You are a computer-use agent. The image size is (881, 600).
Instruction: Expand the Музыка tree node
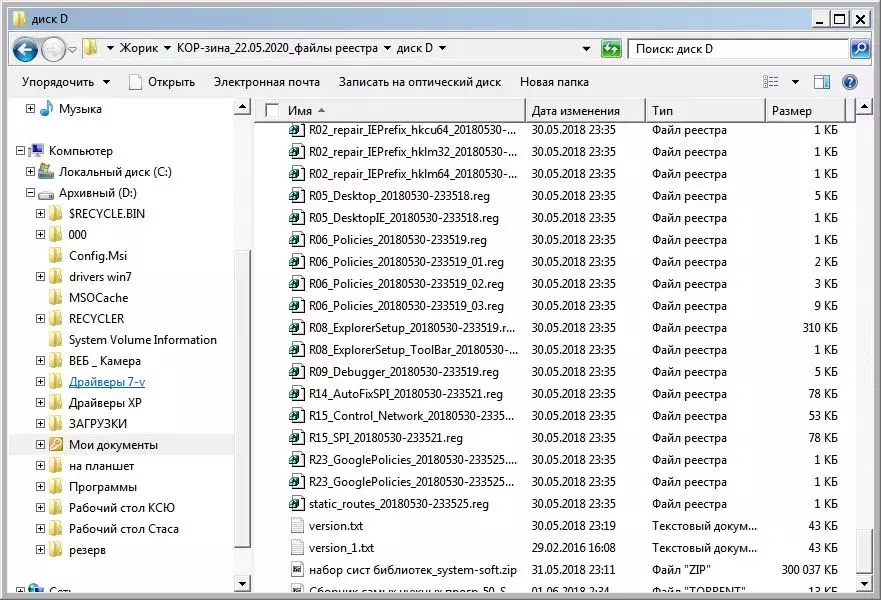(x=30, y=108)
